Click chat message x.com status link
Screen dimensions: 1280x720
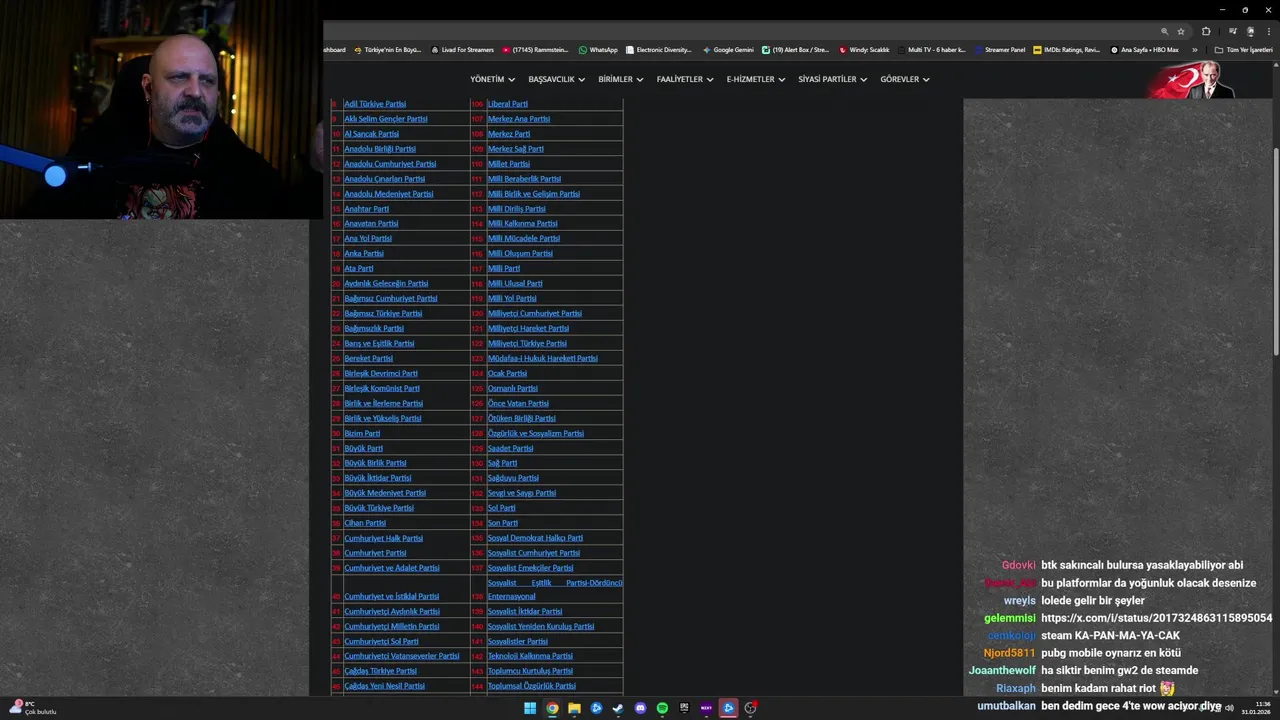pyautogui.click(x=1156, y=618)
